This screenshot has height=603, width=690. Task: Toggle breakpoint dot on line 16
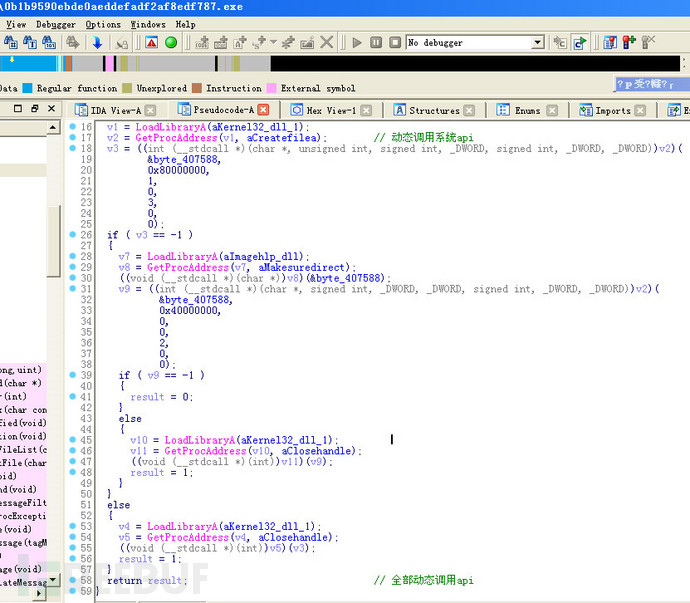point(73,126)
